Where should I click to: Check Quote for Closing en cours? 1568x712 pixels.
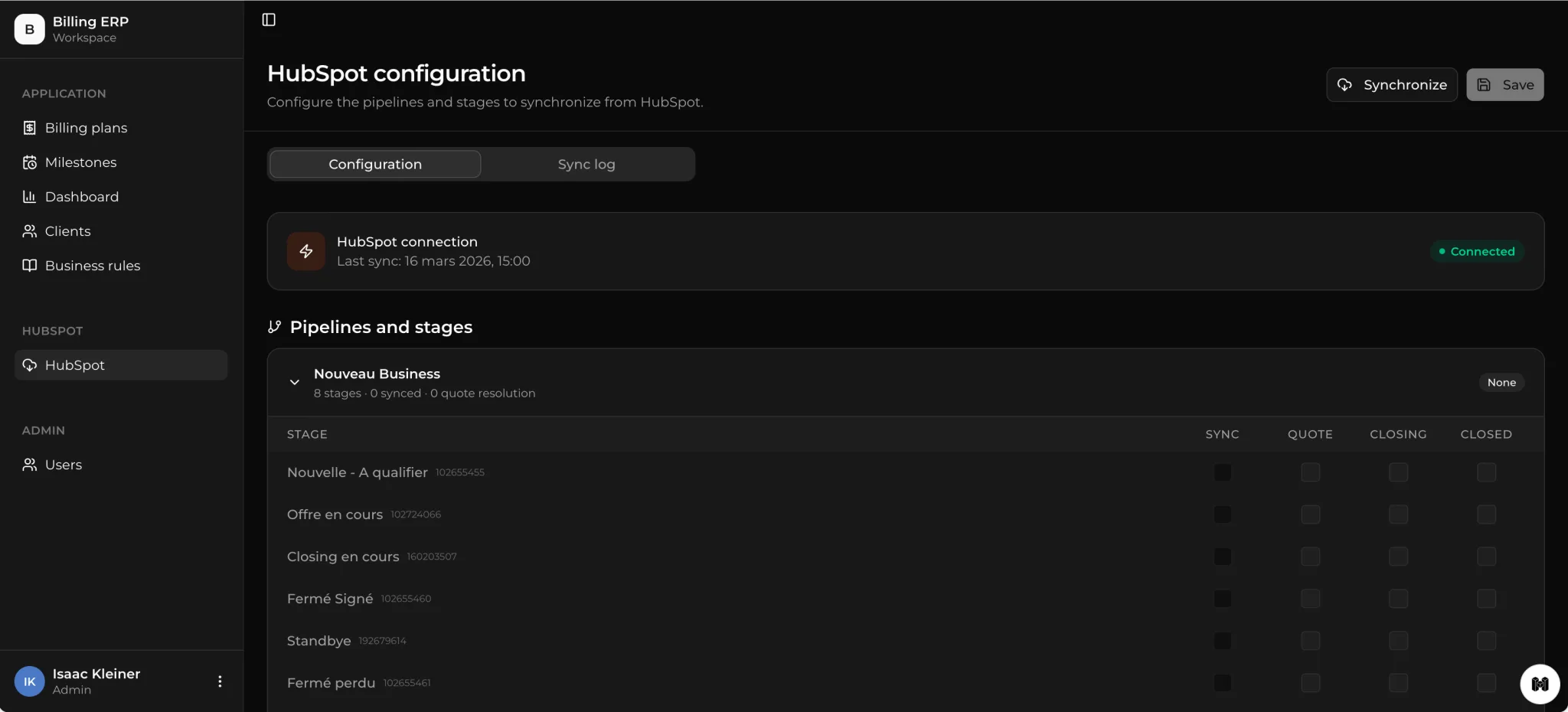1311,557
